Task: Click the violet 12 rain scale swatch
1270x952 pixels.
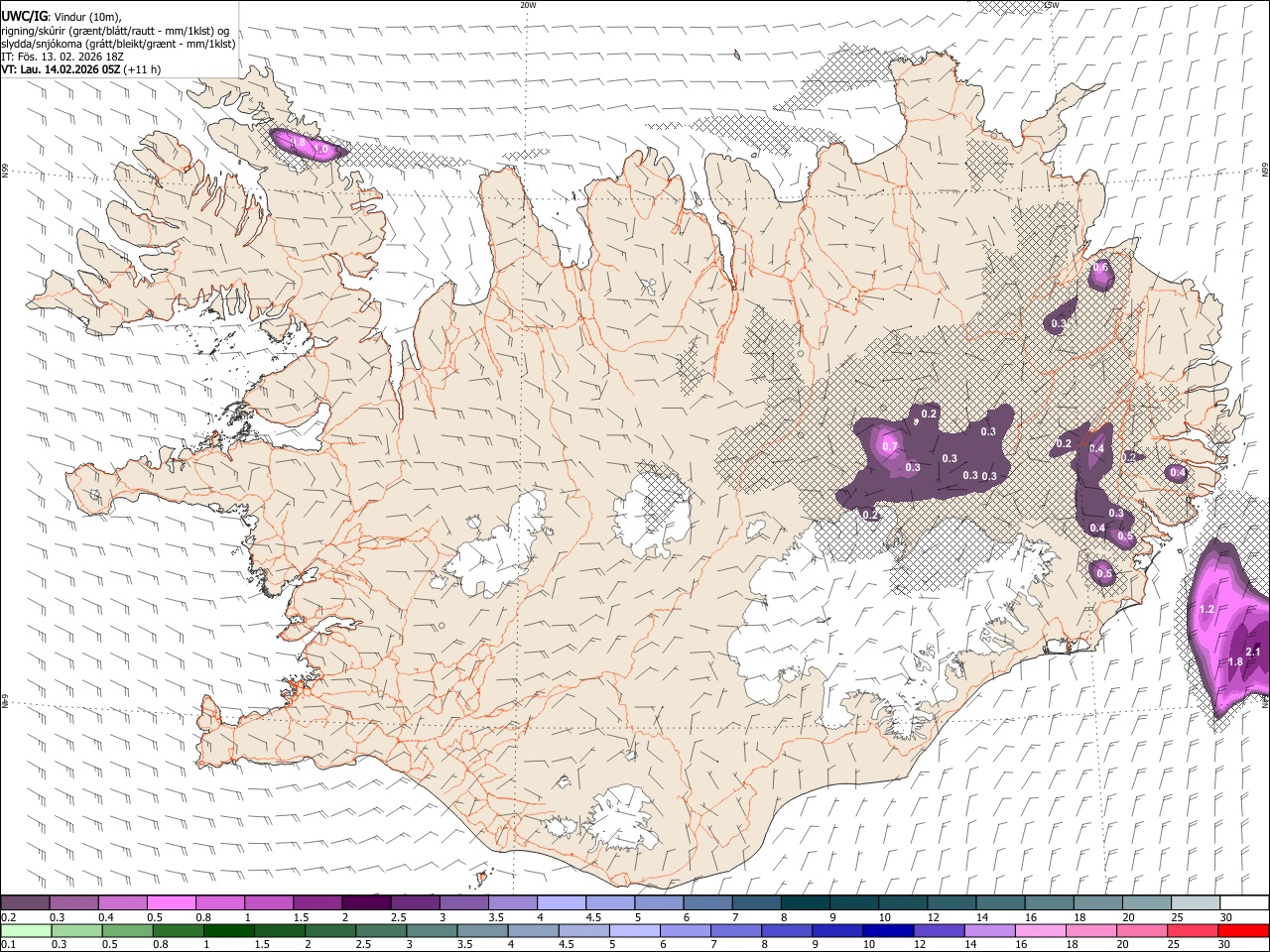Action: (x=939, y=930)
